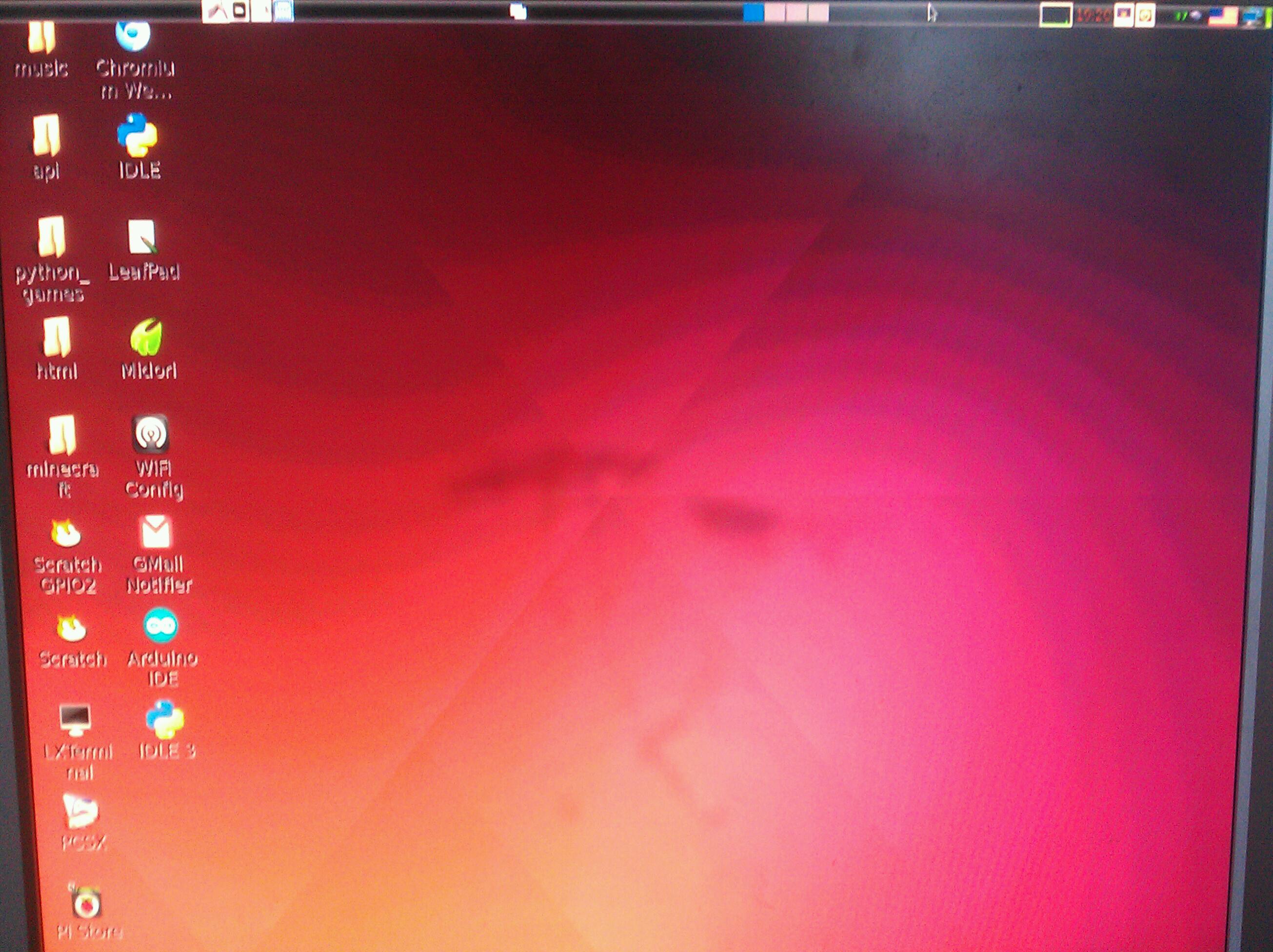1273x952 pixels.
Task: Open the minecraft folder
Action: (x=62, y=435)
